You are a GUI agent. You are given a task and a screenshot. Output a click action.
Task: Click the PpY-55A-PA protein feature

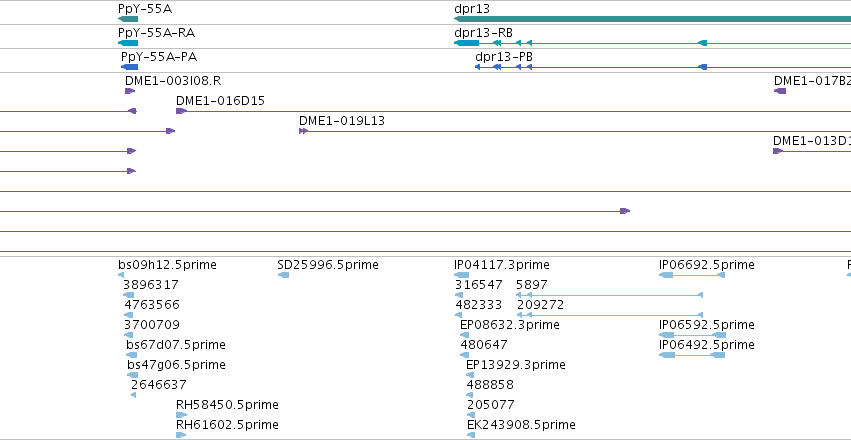tap(130, 67)
